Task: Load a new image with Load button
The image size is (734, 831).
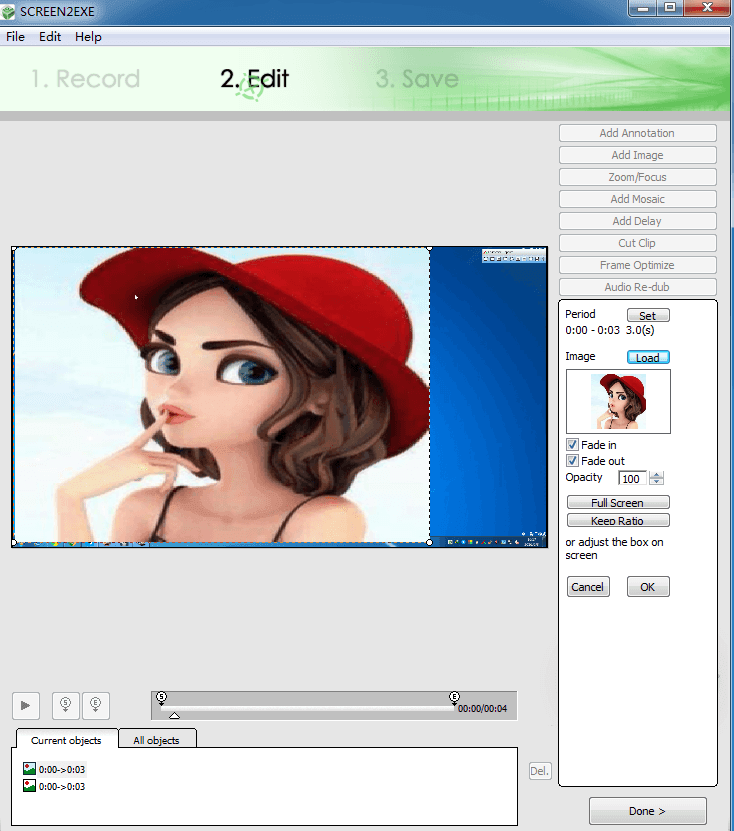Action: (648, 358)
